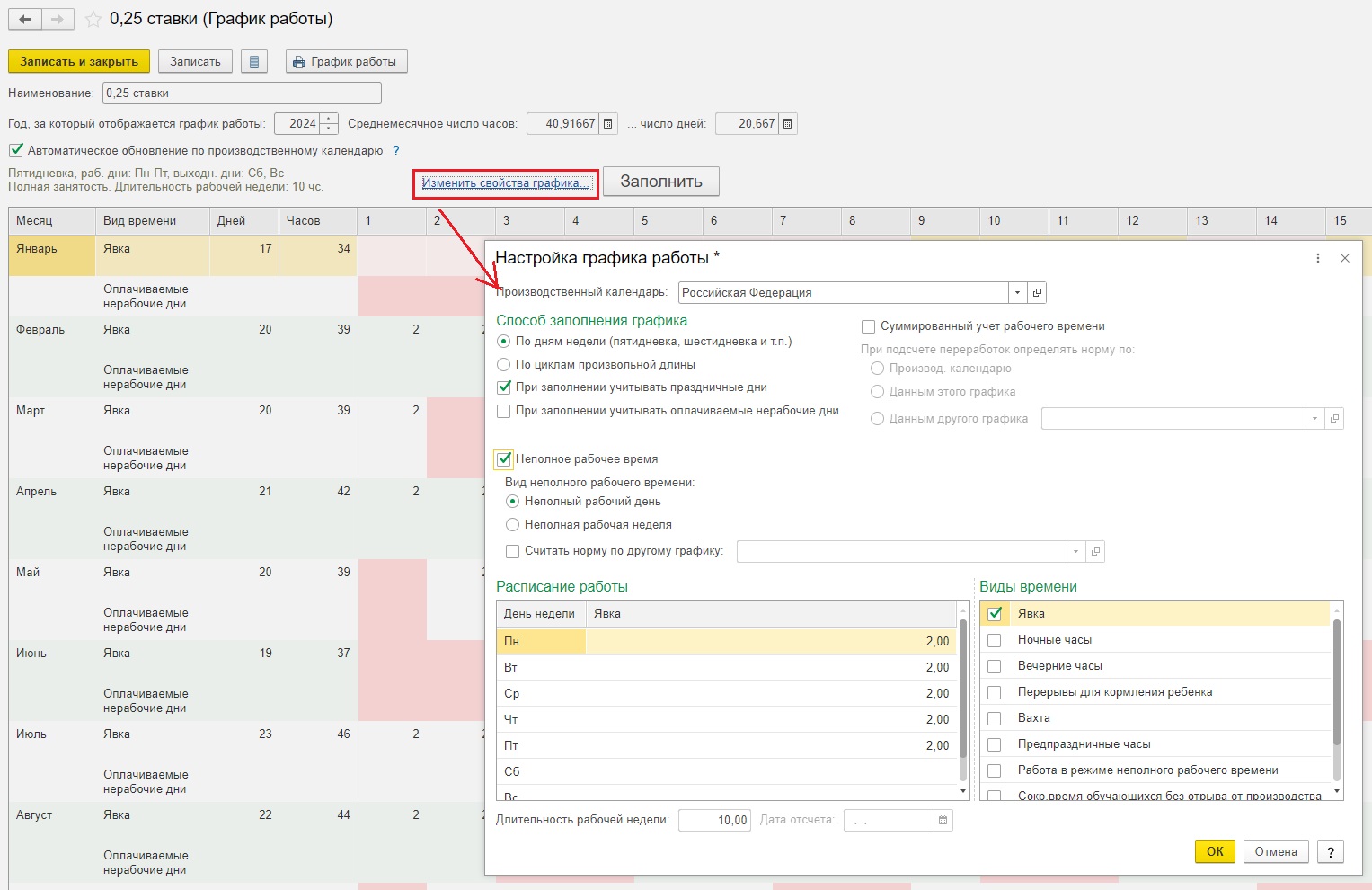
Task: Expand the Считать норму по другому графику dropdown
Action: 1076,551
